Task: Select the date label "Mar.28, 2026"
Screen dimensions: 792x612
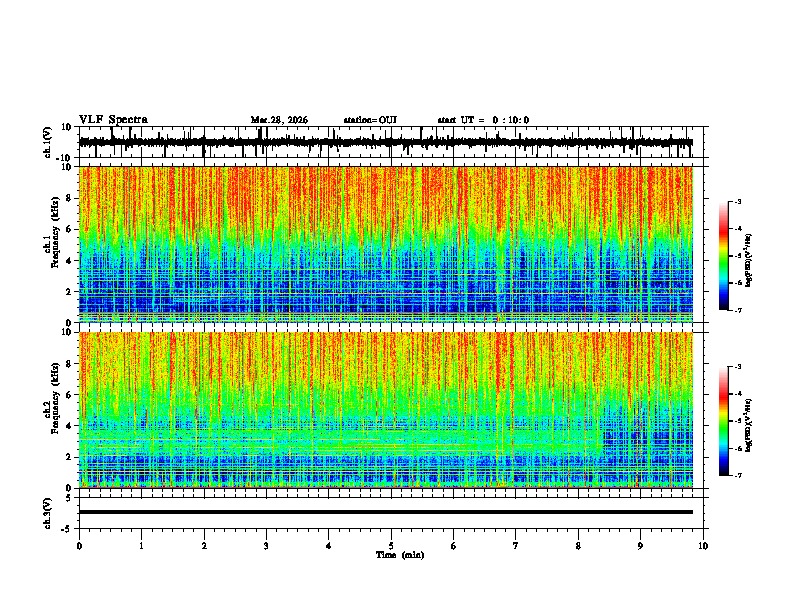Action: 279,120
